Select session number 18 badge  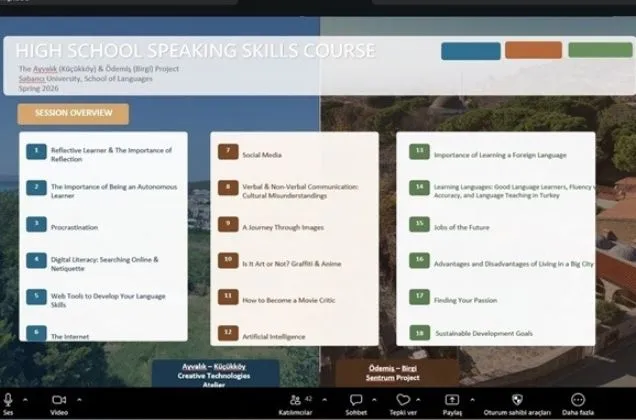pyautogui.click(x=419, y=333)
